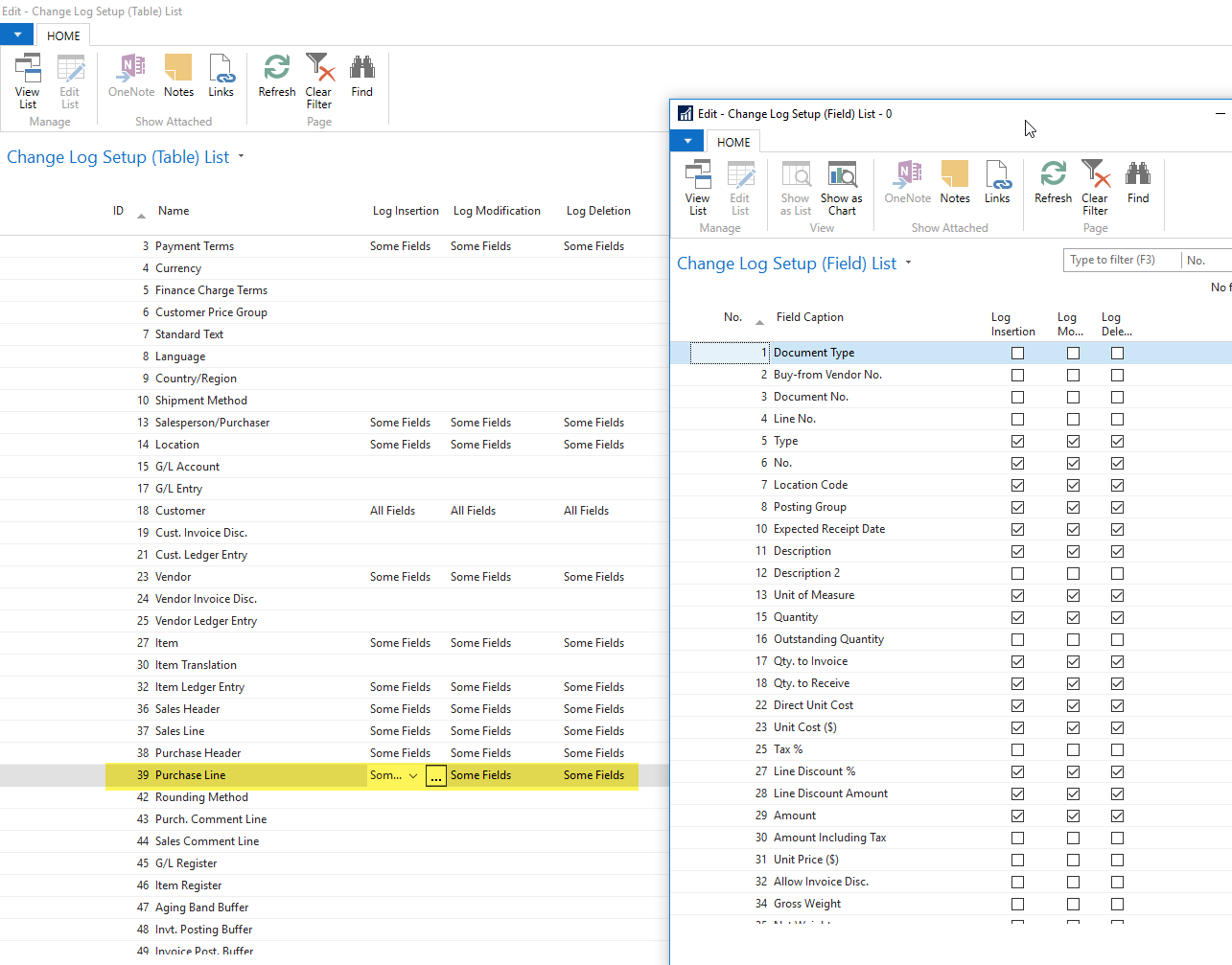Open application menu arrow in Field List window
Image resolution: width=1232 pixels, height=965 pixels.
(x=687, y=142)
